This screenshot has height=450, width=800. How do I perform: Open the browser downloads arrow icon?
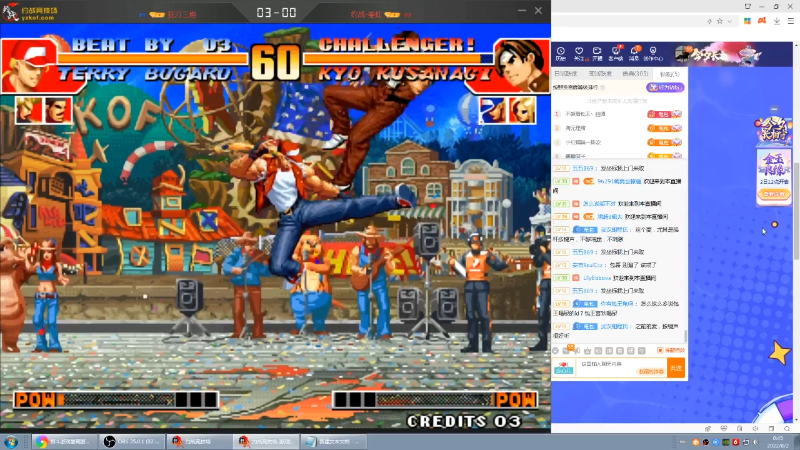777,21
